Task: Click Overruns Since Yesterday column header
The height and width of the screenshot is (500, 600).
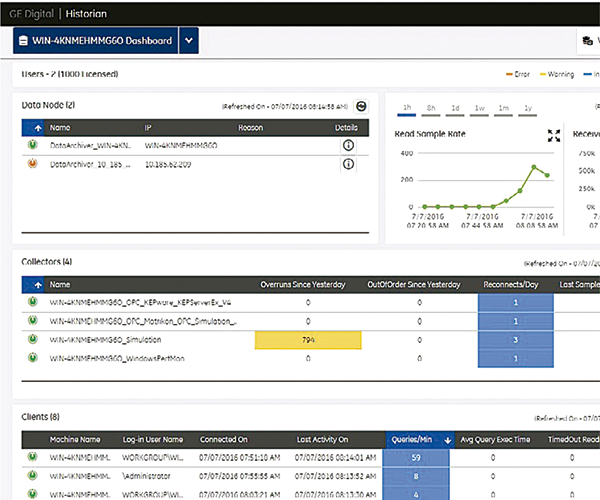Action: 303,285
